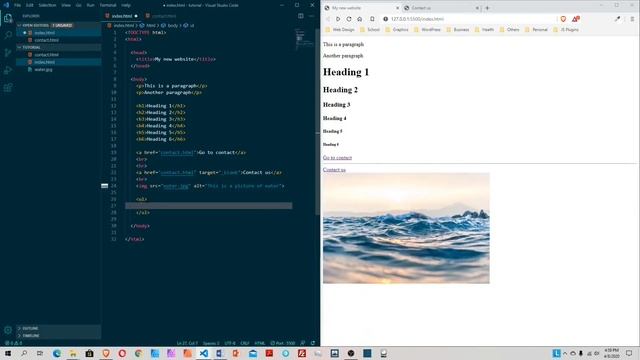The height and width of the screenshot is (360, 640).
Task: Expand the Outline panel
Action: 58,328
